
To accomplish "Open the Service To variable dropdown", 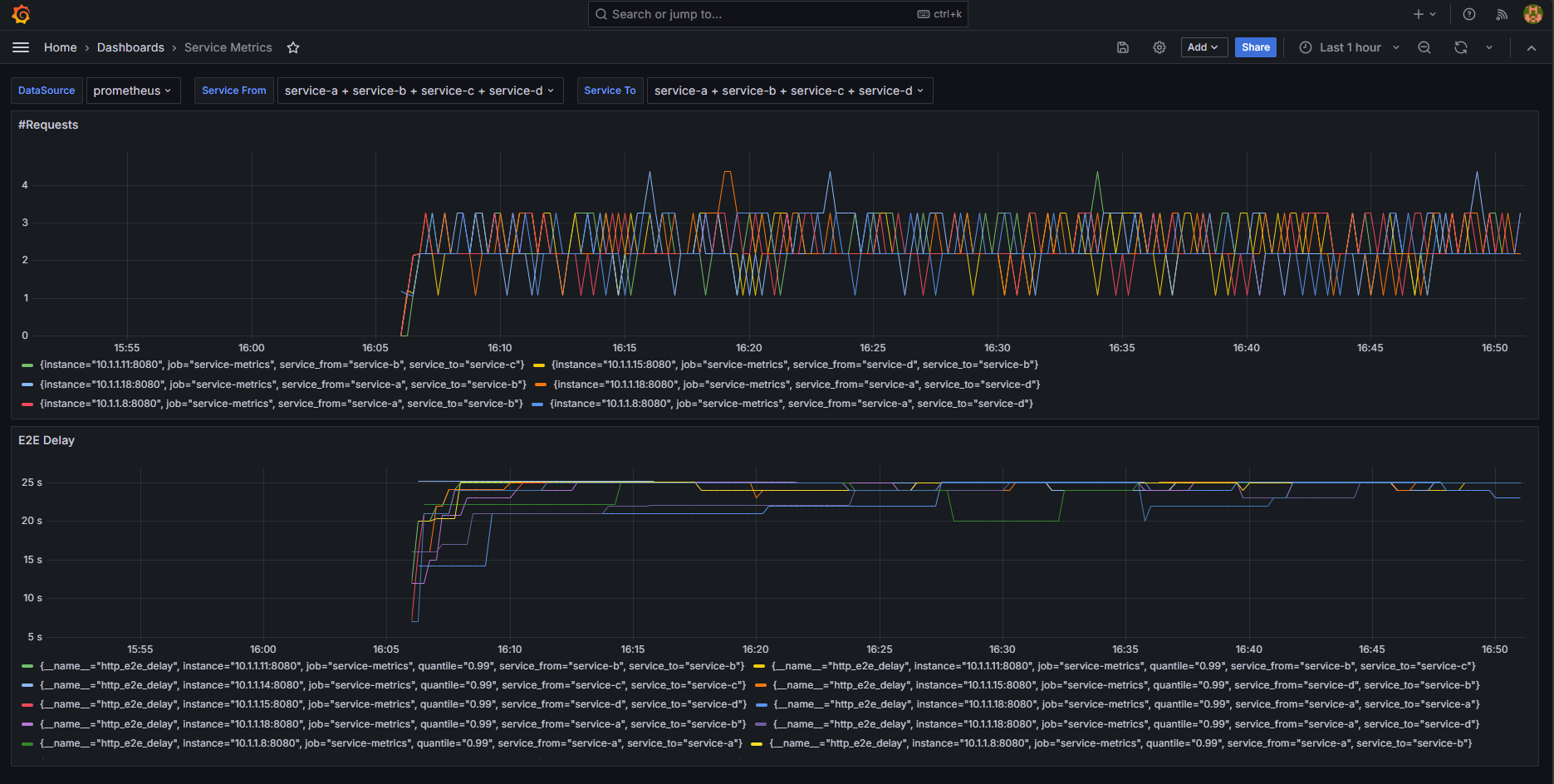I will (x=790, y=91).
